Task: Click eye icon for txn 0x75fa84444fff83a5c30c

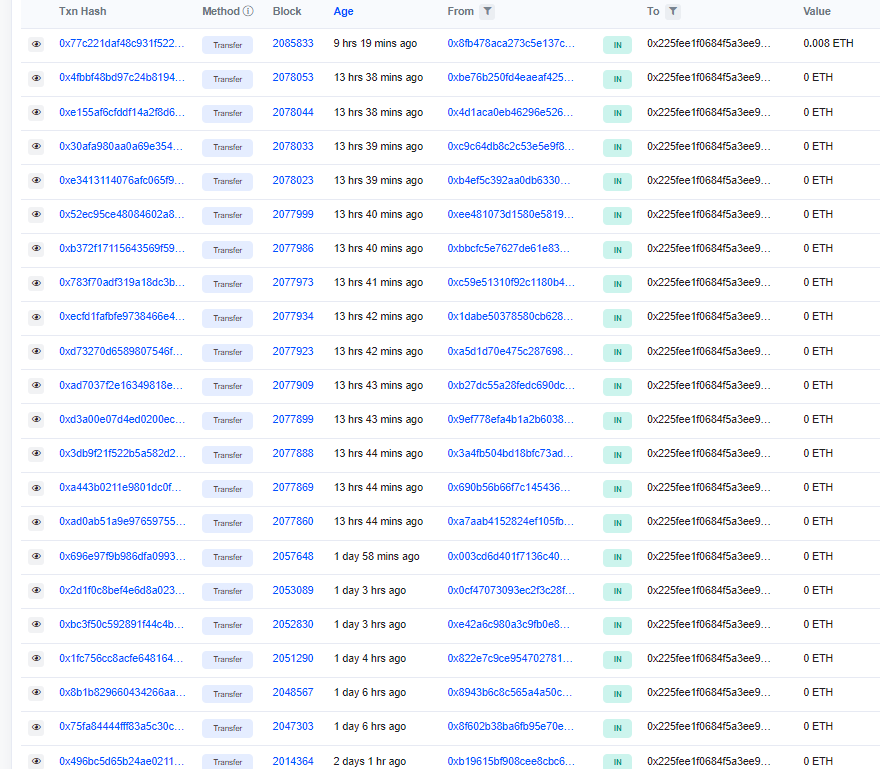Action: 36,727
